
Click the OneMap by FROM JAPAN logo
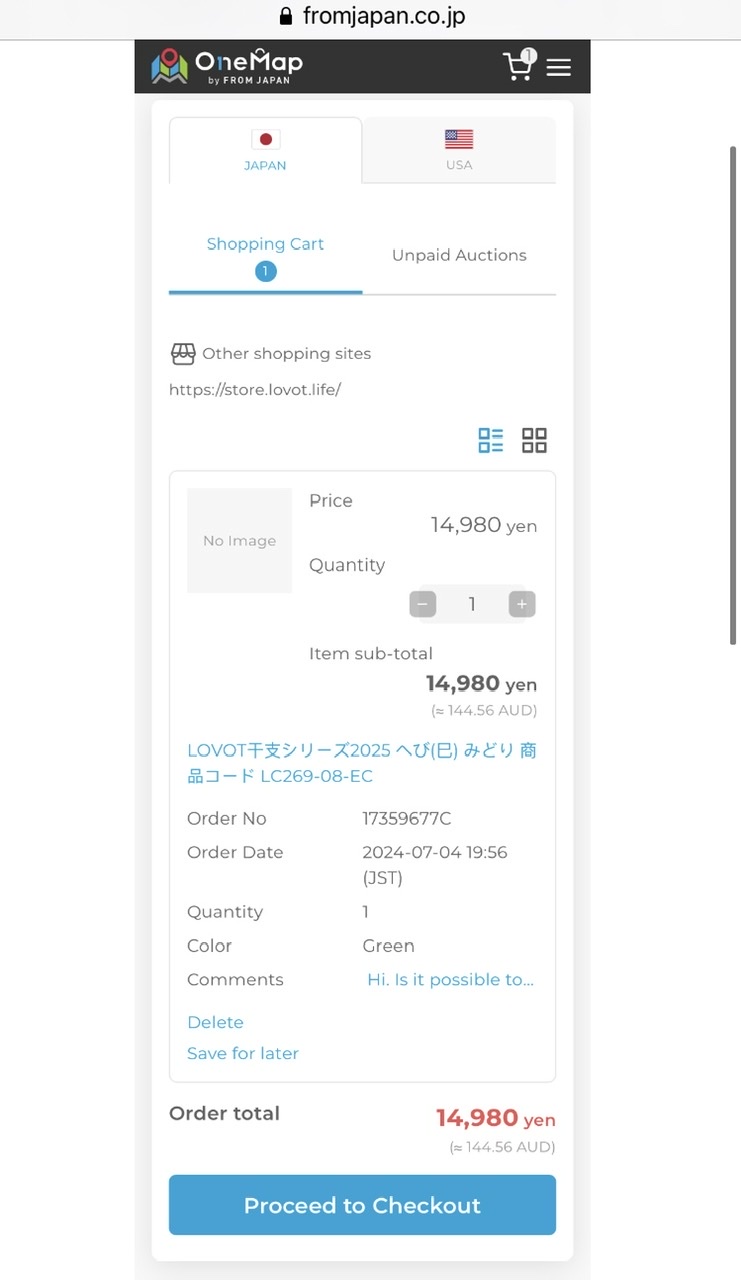point(227,66)
